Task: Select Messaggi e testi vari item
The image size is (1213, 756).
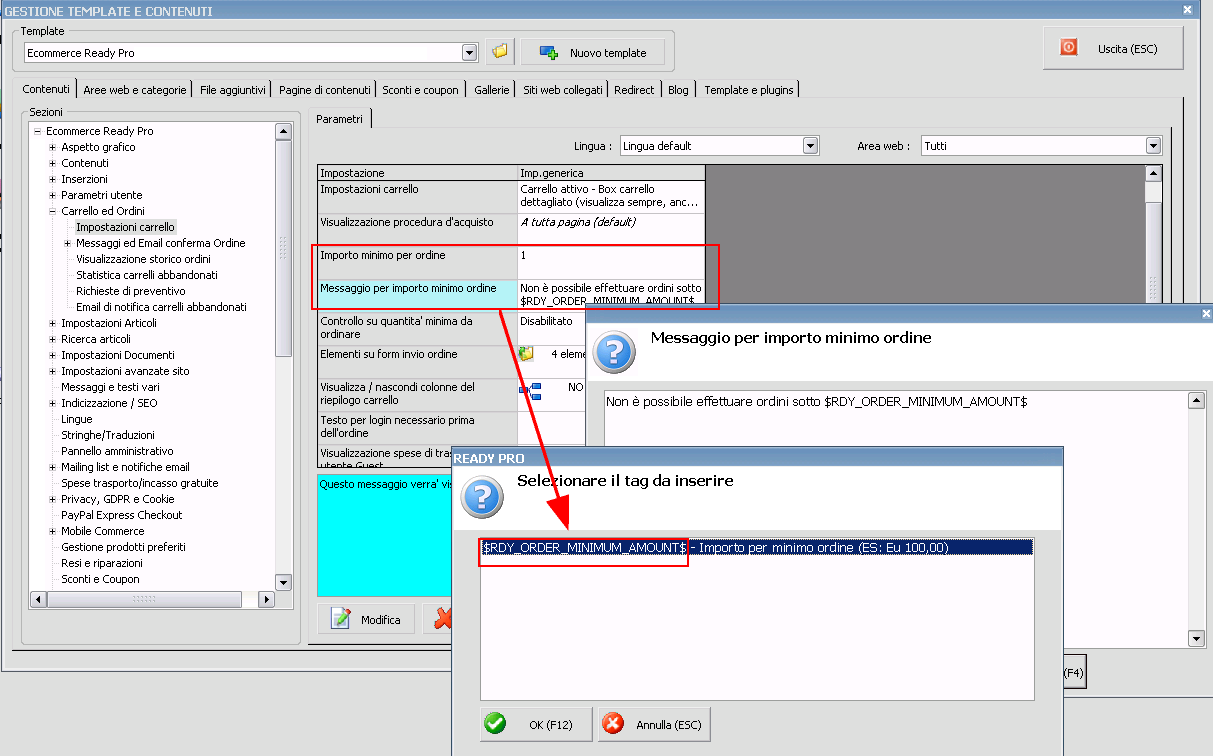Action: click(x=110, y=387)
